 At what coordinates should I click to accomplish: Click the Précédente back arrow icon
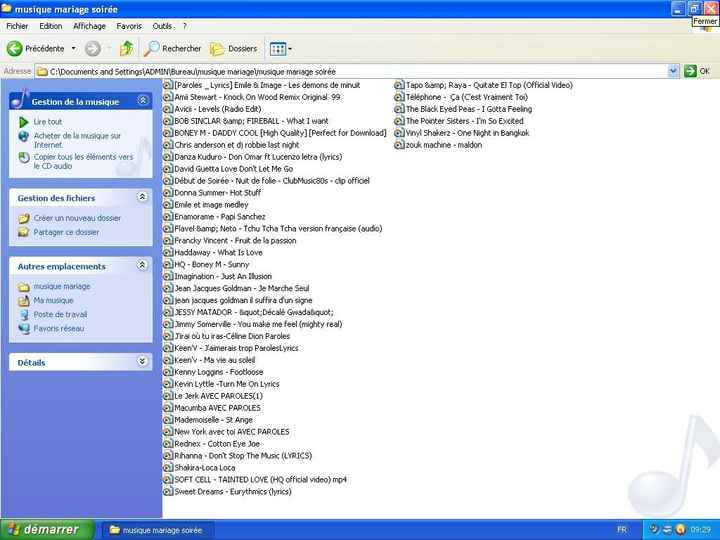(14, 48)
